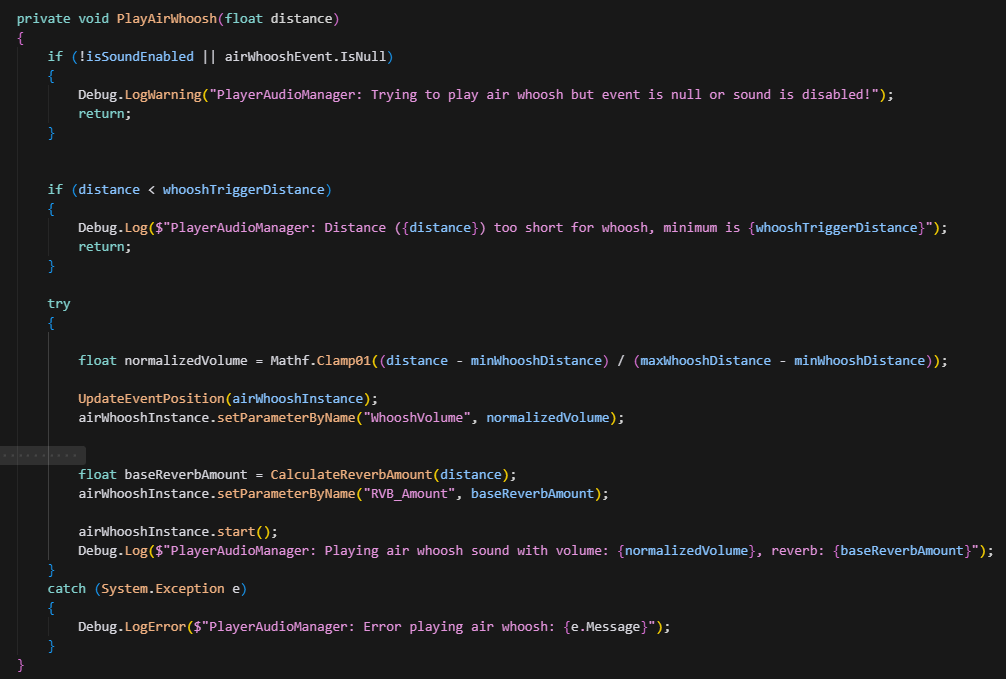Click the UpdateEventPosition method call
The width and height of the screenshot is (1006, 679).
151,398
